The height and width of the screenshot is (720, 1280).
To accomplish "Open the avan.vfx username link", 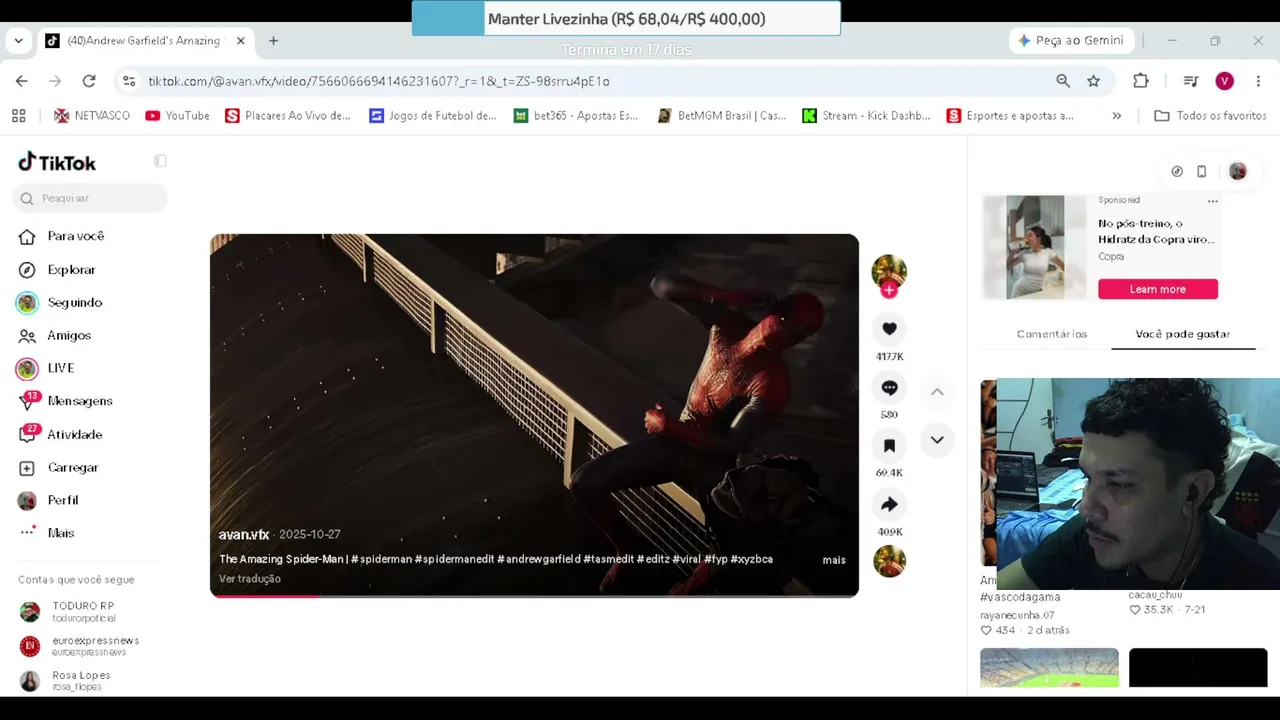I will (244, 535).
